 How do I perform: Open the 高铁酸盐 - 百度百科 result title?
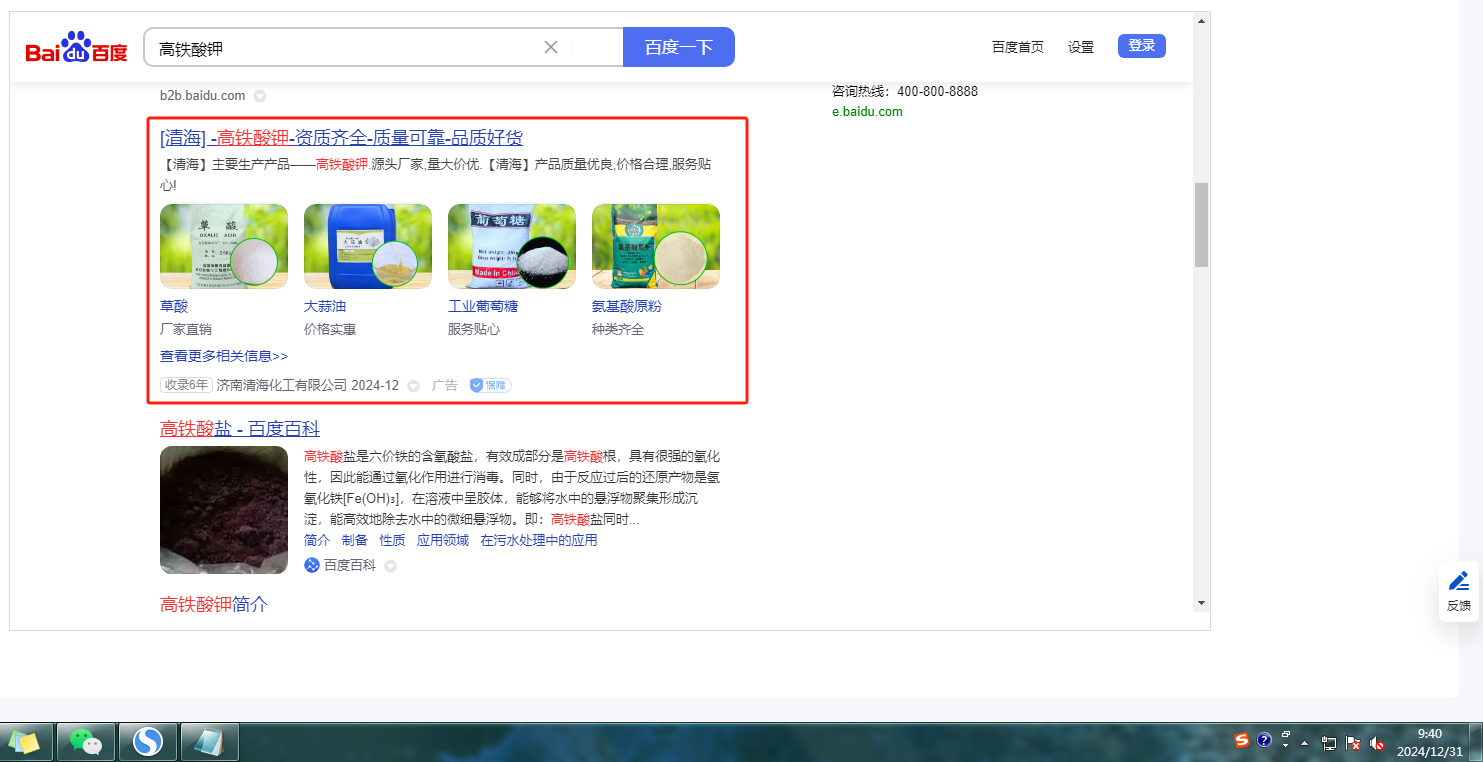[240, 429]
